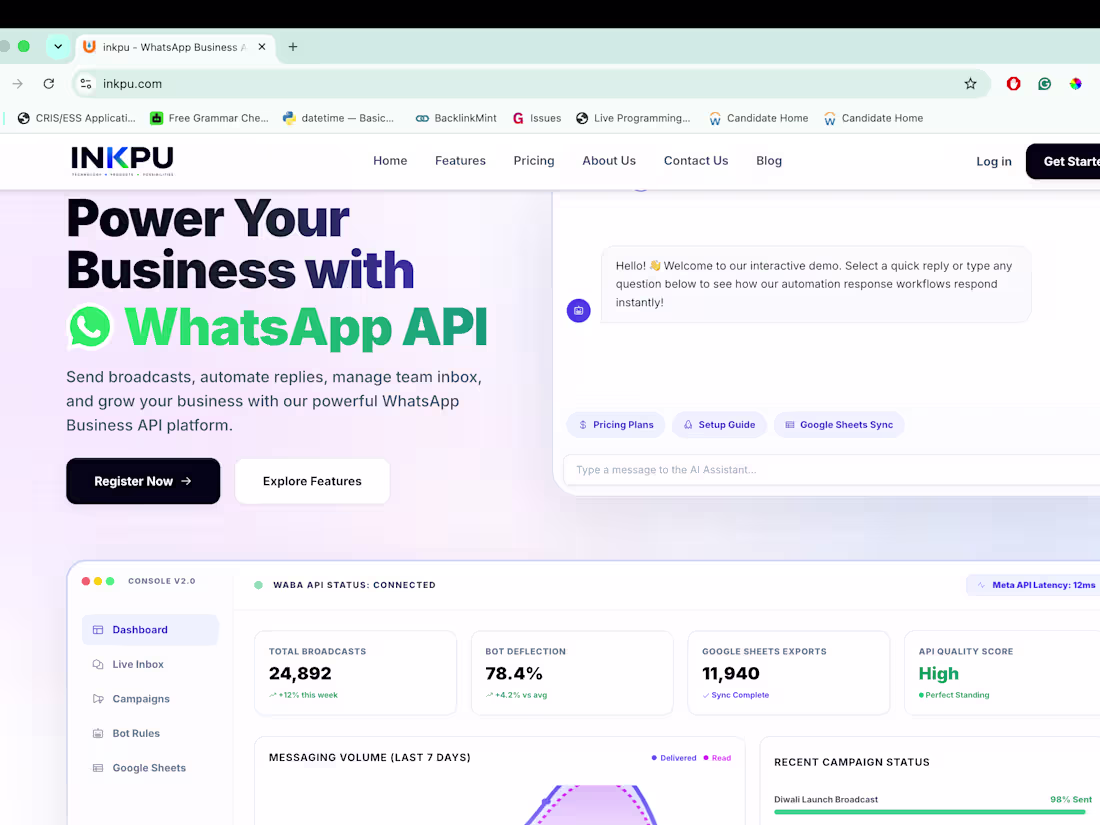Select the Setup Guide quick reply
Viewport: 1100px width, 825px height.
tap(719, 424)
